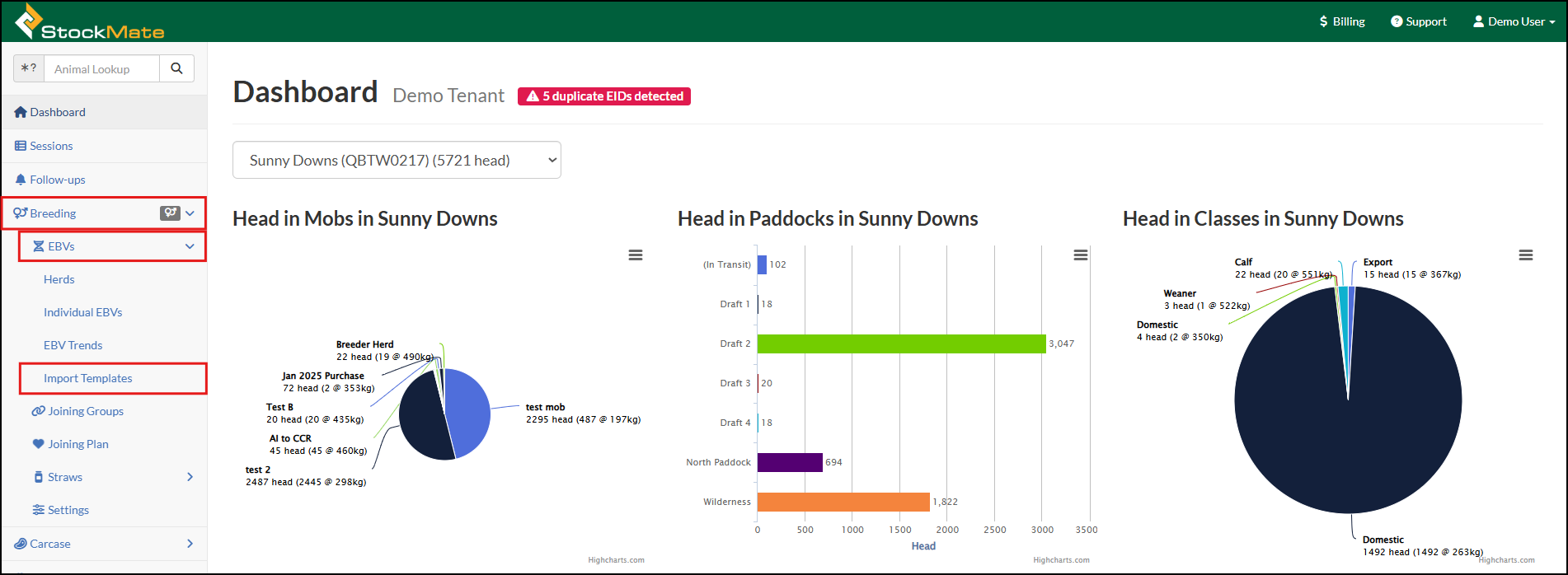
Task: Open the Demo User account dropdown
Action: click(x=1514, y=21)
